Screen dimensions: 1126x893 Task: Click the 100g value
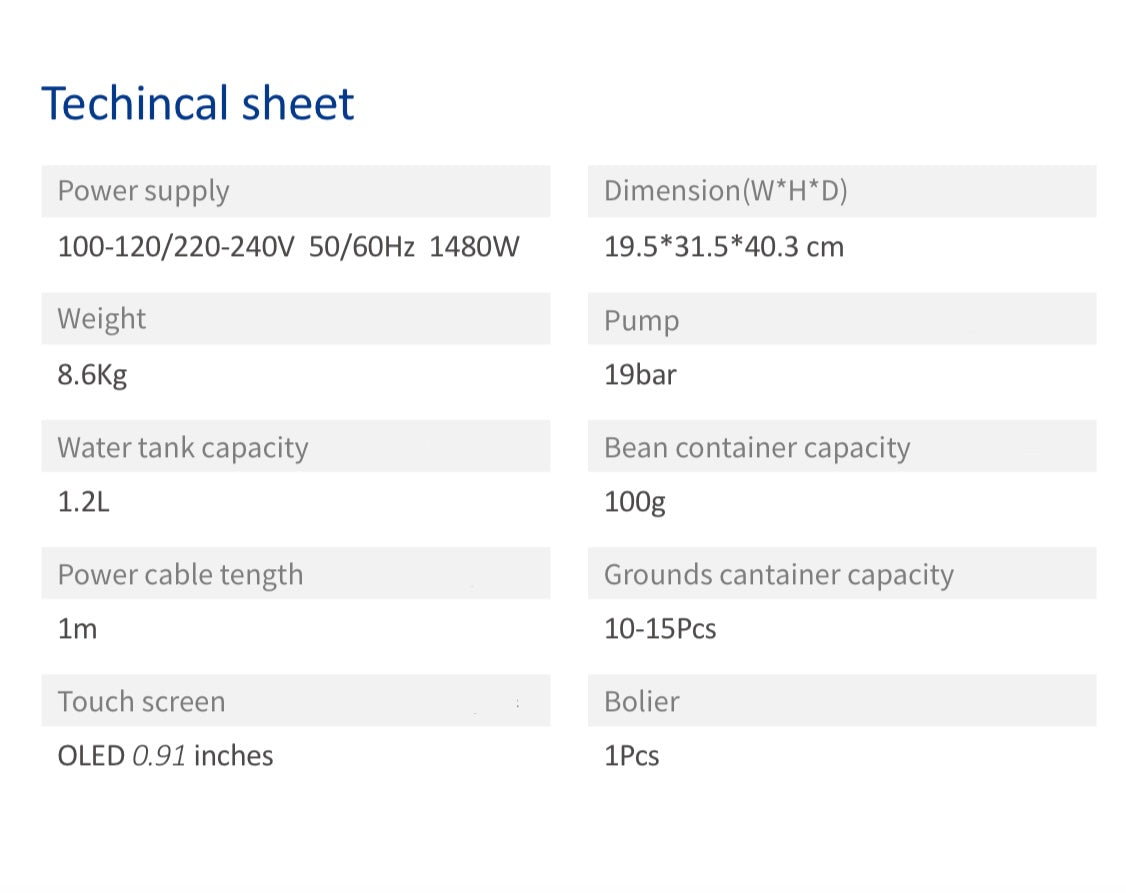[x=635, y=502]
